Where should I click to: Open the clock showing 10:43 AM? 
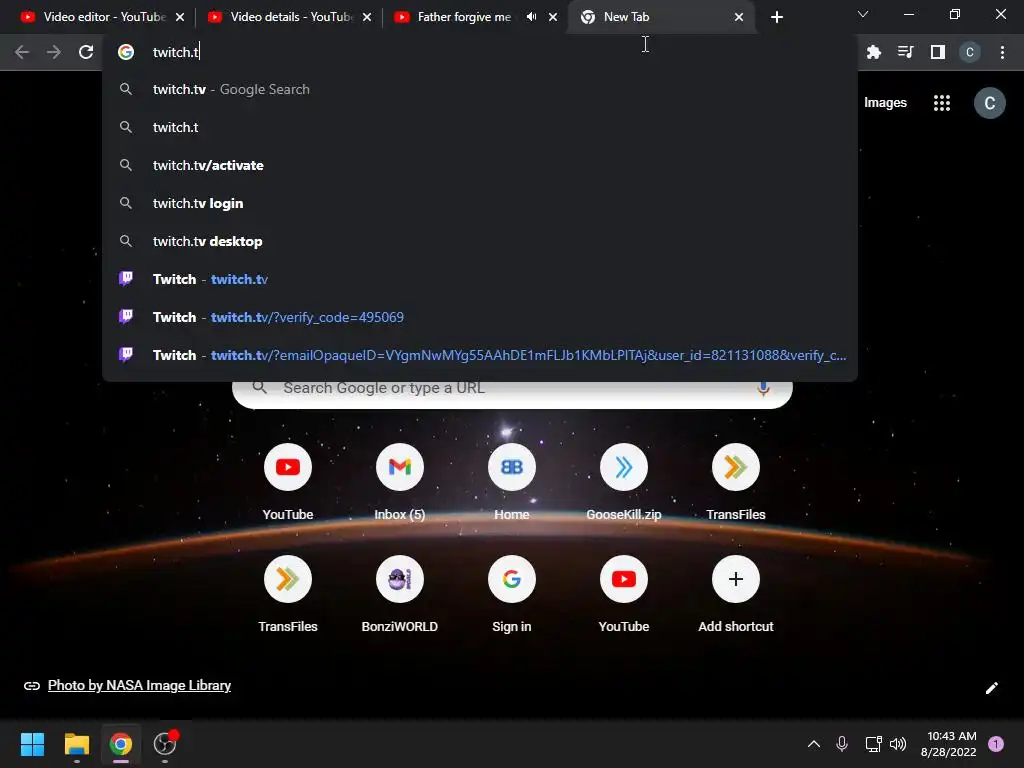tap(948, 744)
